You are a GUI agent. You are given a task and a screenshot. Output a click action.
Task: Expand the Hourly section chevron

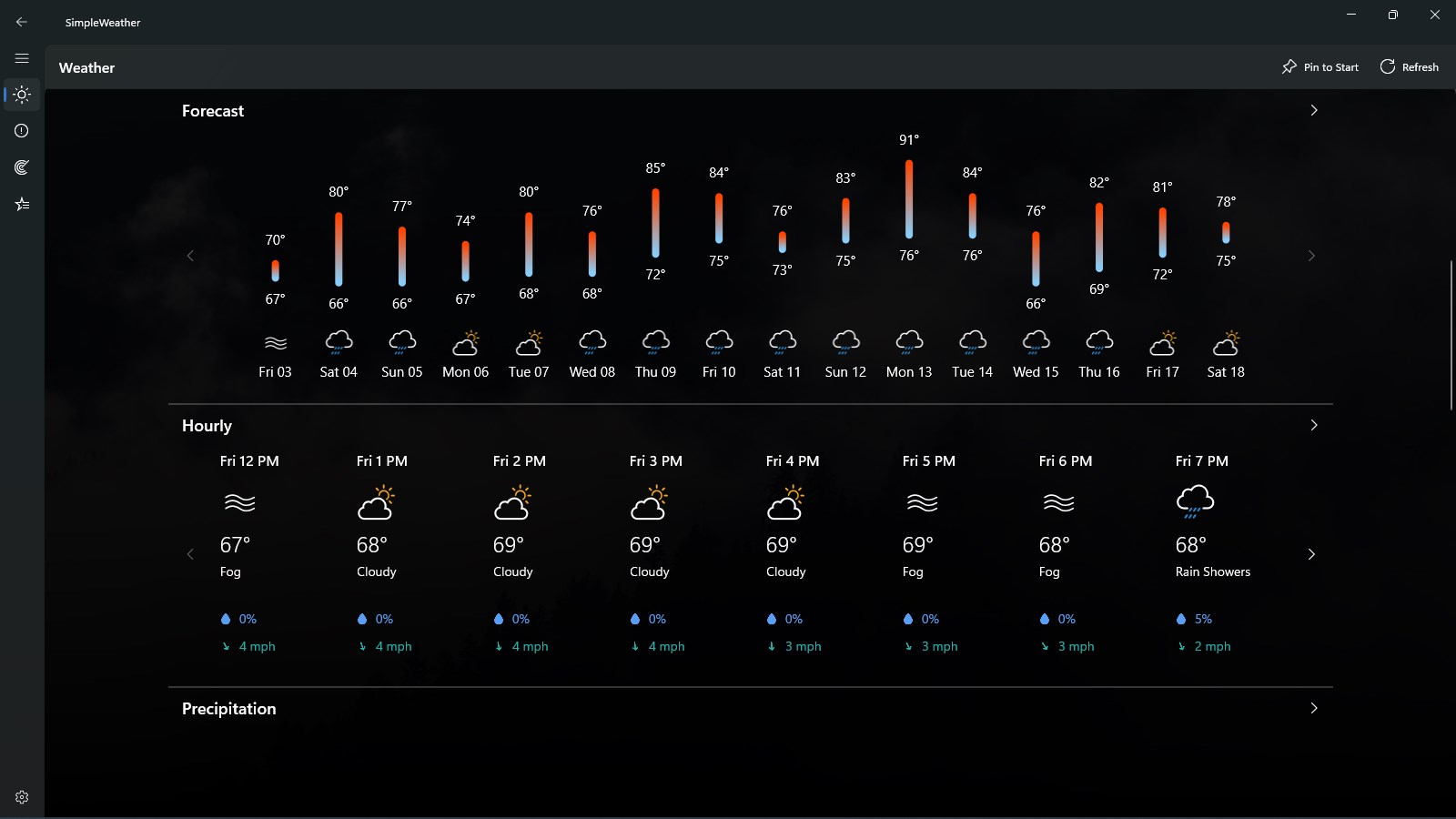tap(1313, 424)
